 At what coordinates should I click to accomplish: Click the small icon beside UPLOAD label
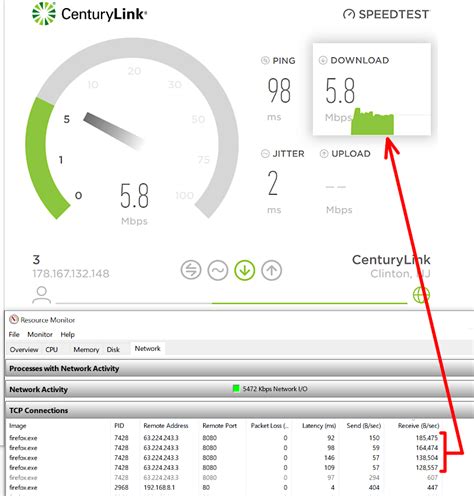click(324, 154)
